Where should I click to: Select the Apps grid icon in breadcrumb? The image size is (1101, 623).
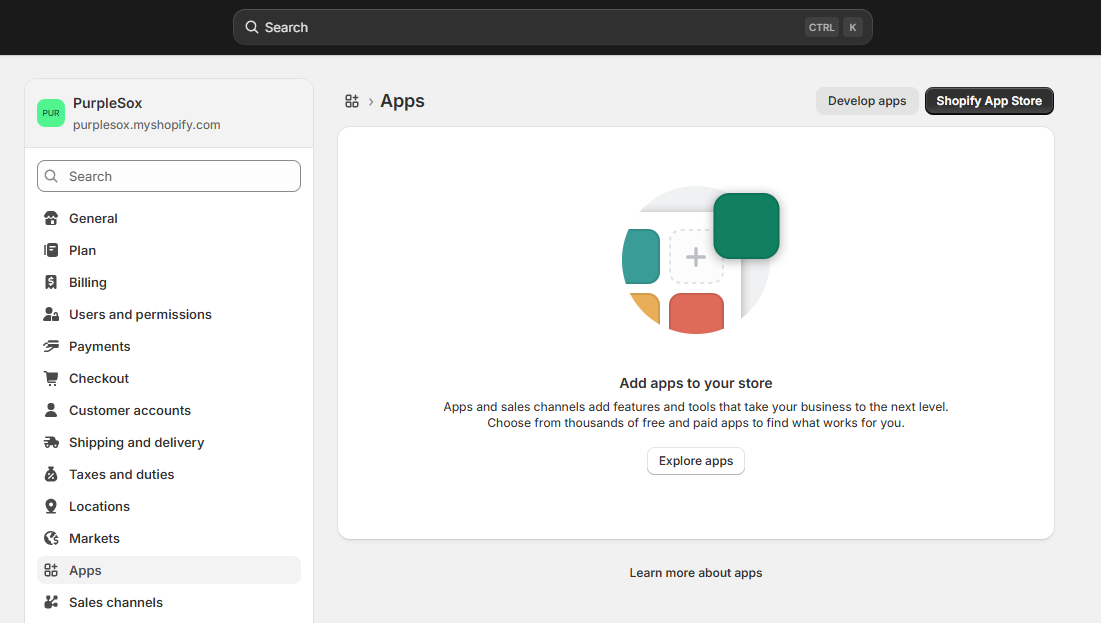click(351, 100)
